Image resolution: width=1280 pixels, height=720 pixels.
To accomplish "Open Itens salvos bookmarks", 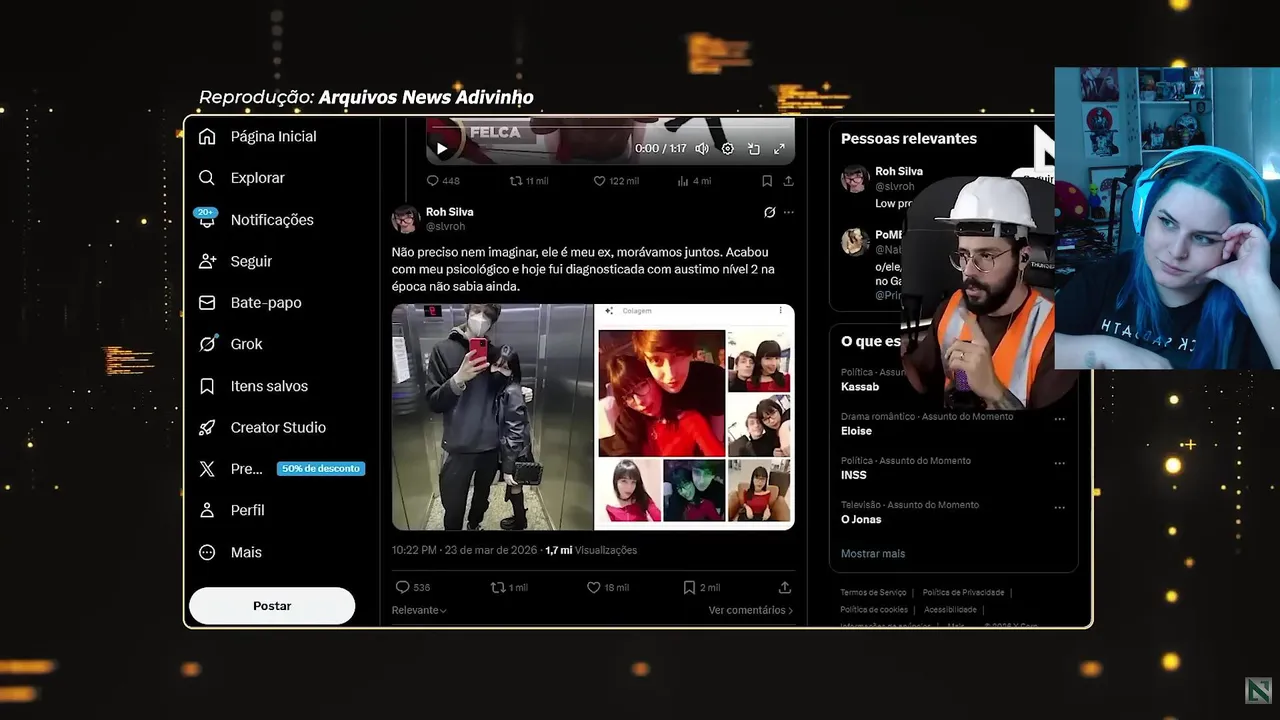I will coord(253,386).
